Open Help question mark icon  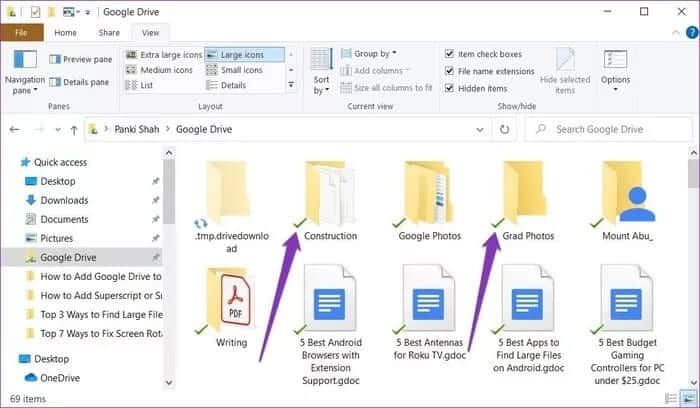coord(692,33)
